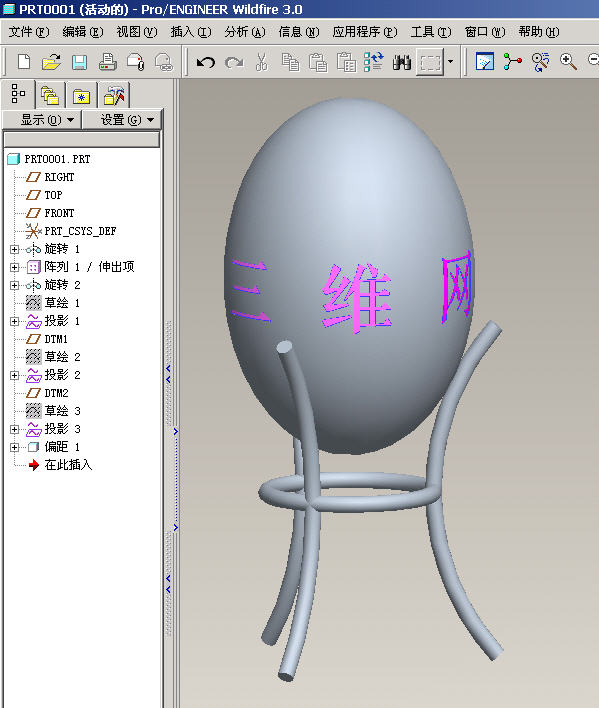Open the send-with-link icon
Image resolution: width=599 pixels, height=708 pixels.
163,62
